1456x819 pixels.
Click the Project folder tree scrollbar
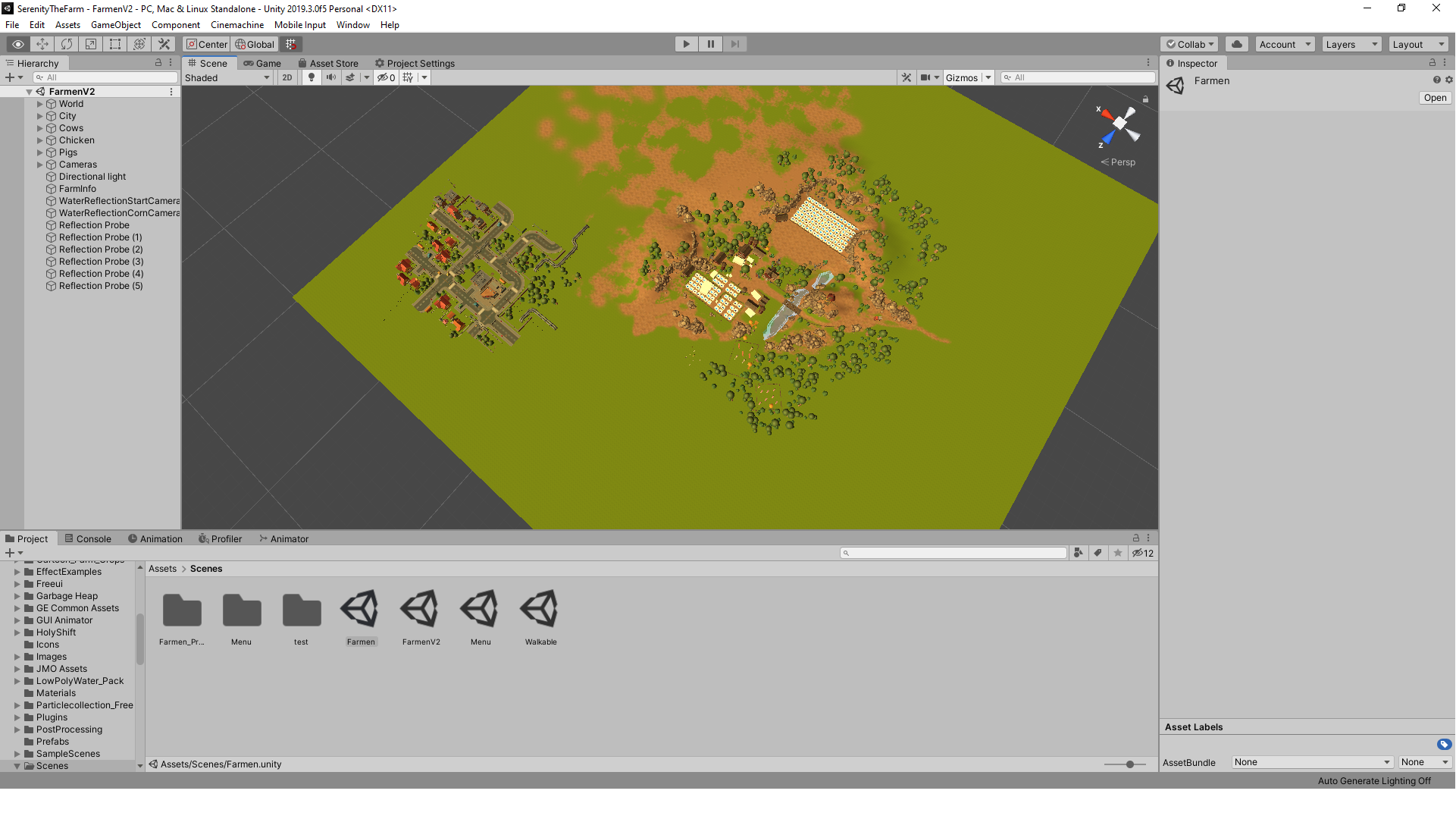point(139,639)
